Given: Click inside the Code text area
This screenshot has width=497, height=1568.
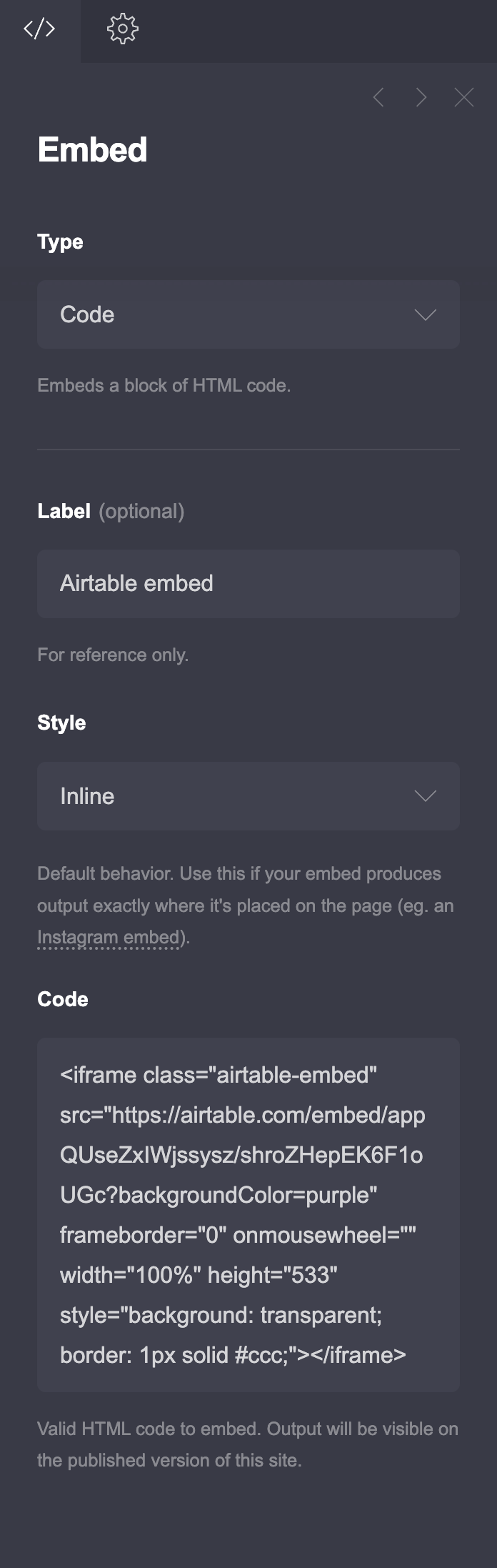Looking at the screenshot, I should (248, 1215).
